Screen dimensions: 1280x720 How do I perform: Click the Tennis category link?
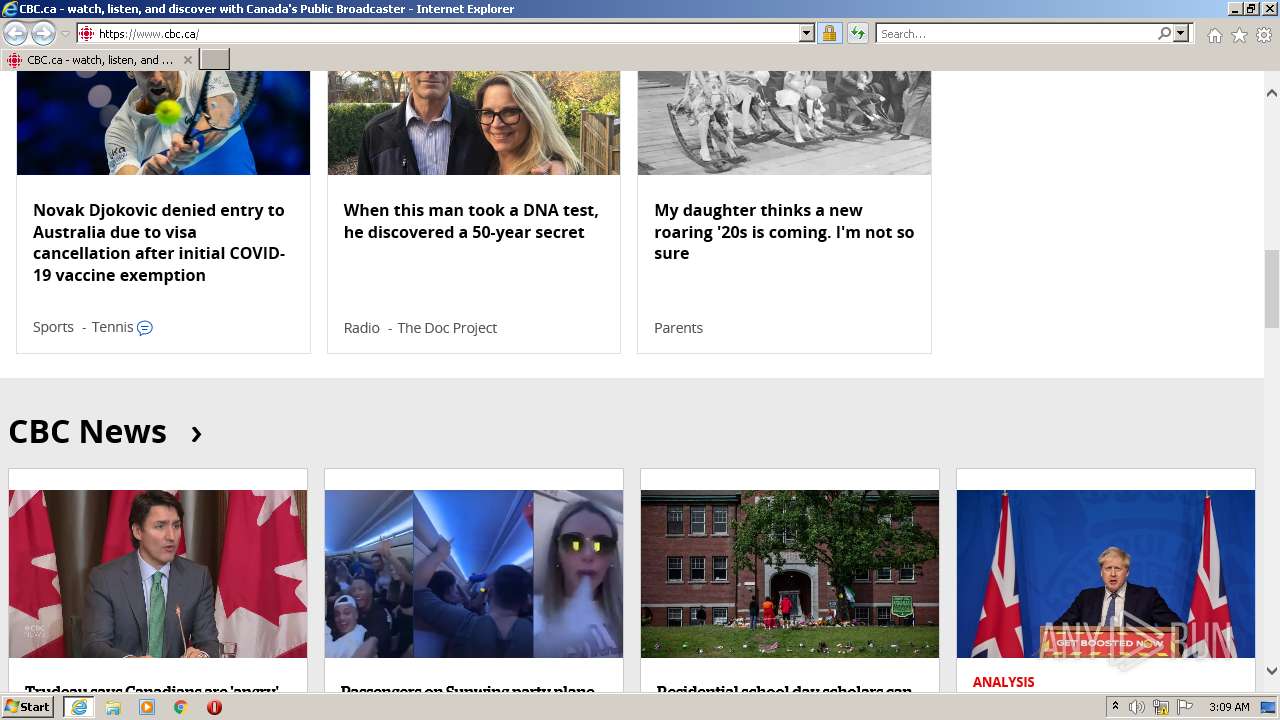(112, 327)
